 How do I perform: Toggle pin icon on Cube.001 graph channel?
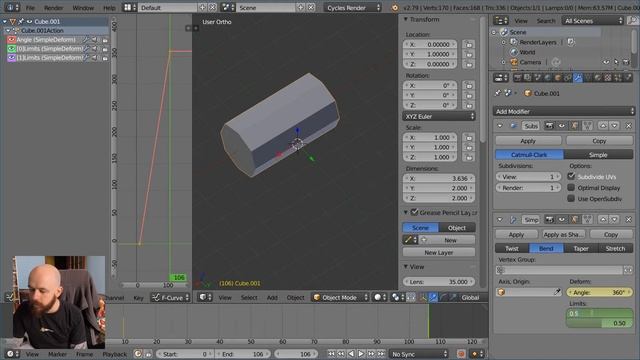click(20, 22)
